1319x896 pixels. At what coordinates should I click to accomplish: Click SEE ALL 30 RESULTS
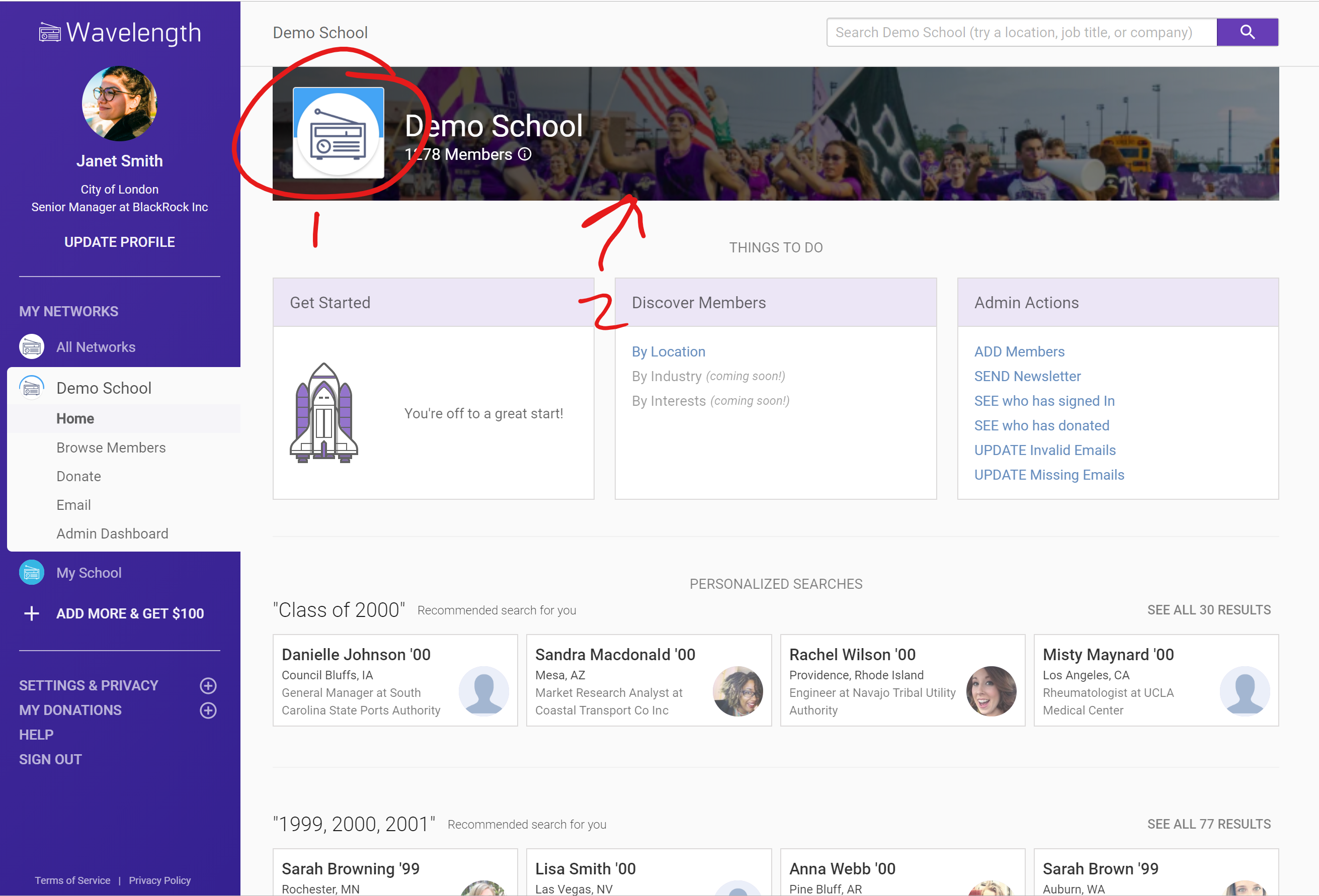[1208, 610]
